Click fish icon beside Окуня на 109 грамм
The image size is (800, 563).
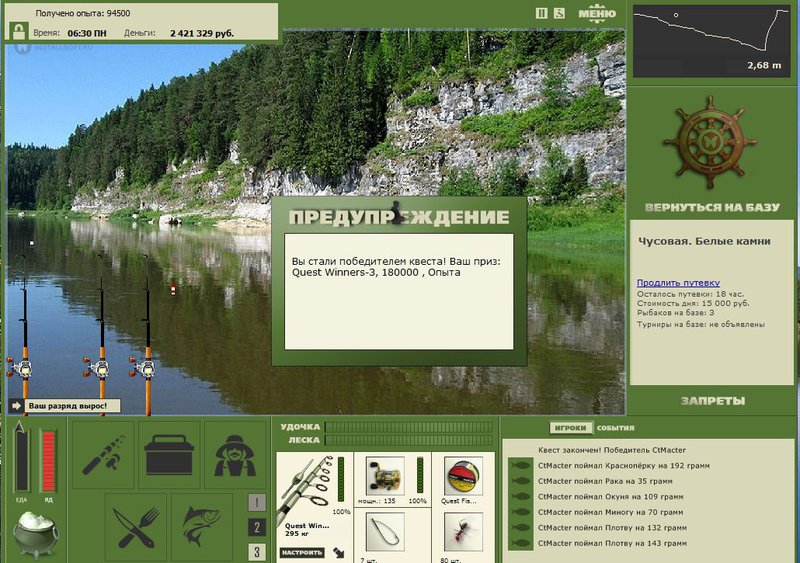pyautogui.click(x=521, y=497)
